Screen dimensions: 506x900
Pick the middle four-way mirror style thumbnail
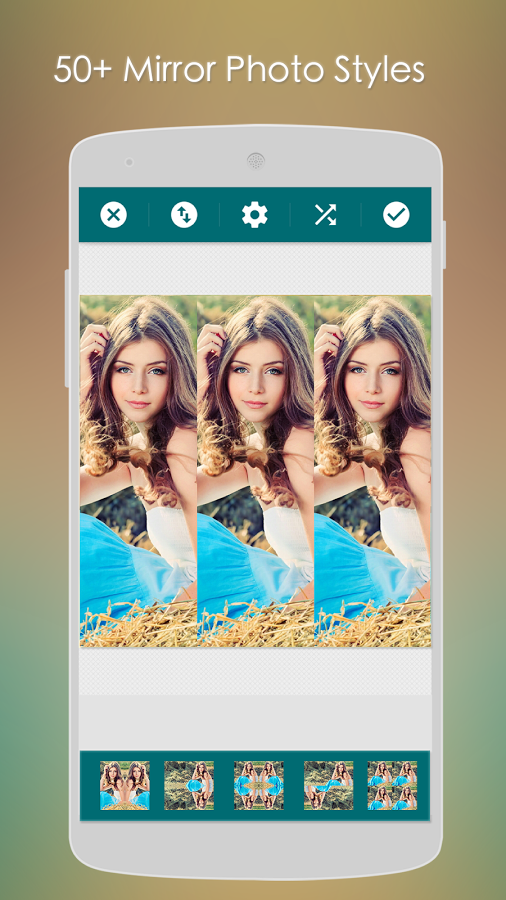tap(259, 785)
